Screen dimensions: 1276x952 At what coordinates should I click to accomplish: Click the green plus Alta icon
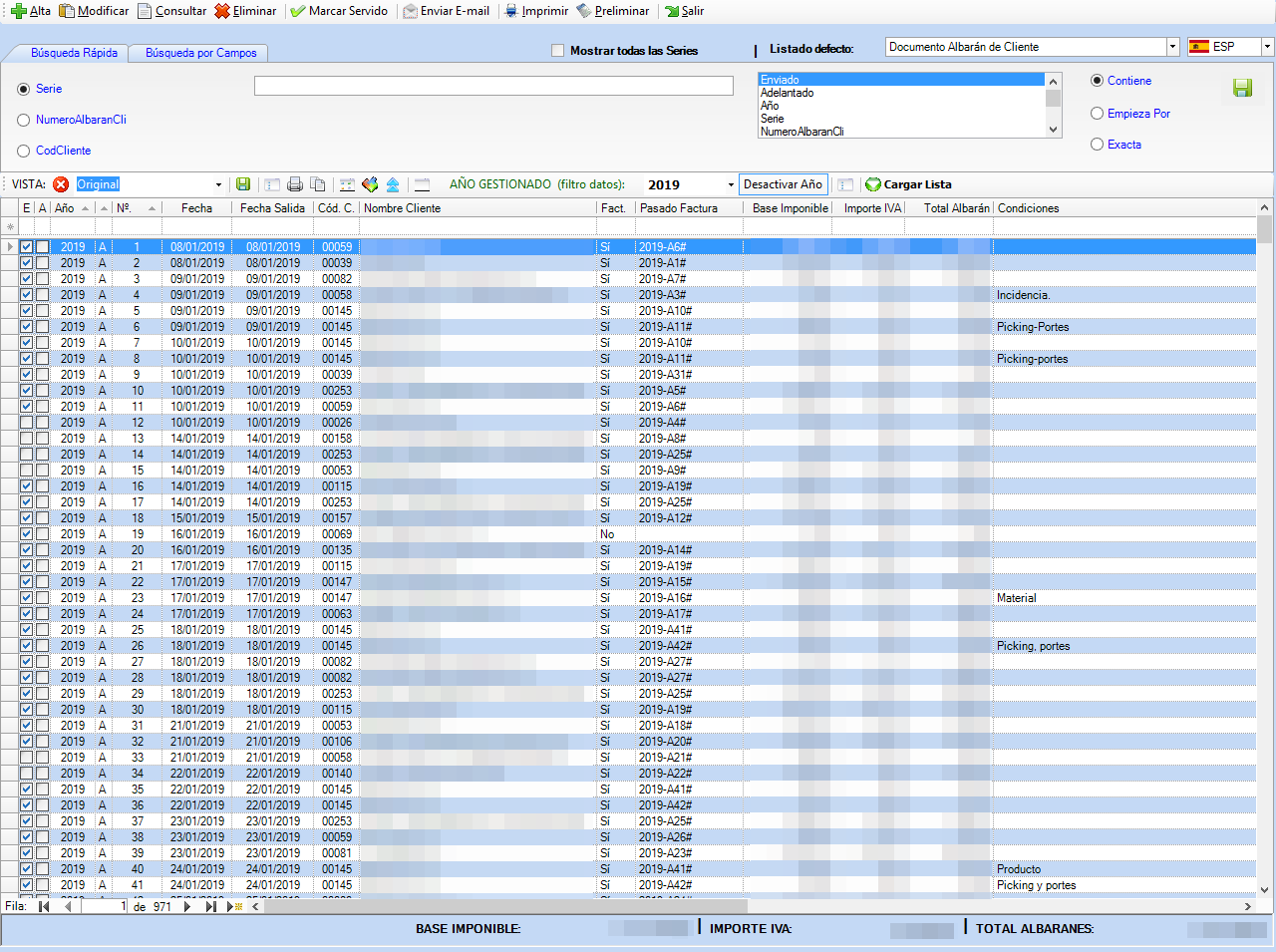[18, 11]
